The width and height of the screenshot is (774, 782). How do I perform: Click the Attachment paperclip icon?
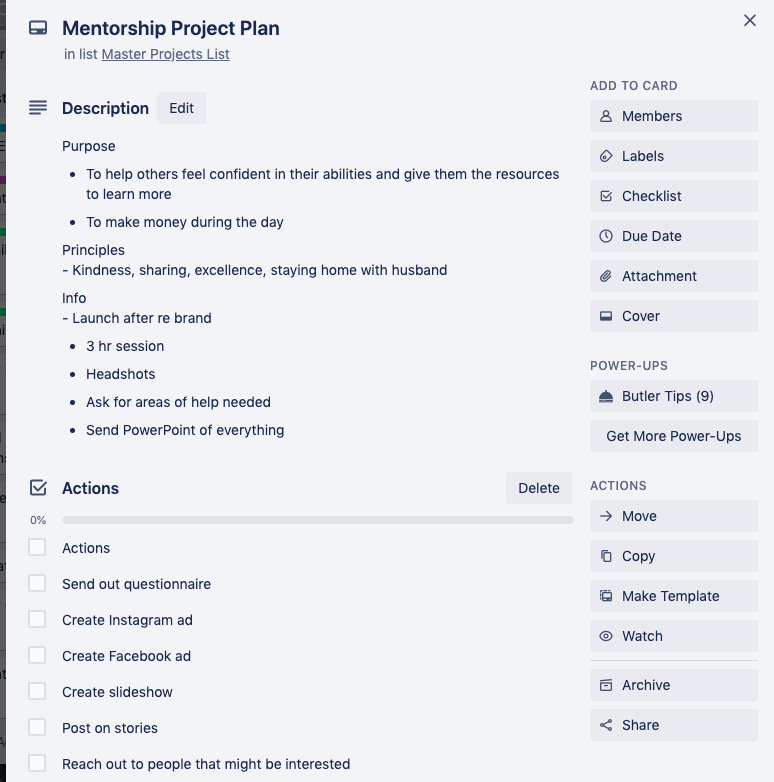pyautogui.click(x=606, y=276)
